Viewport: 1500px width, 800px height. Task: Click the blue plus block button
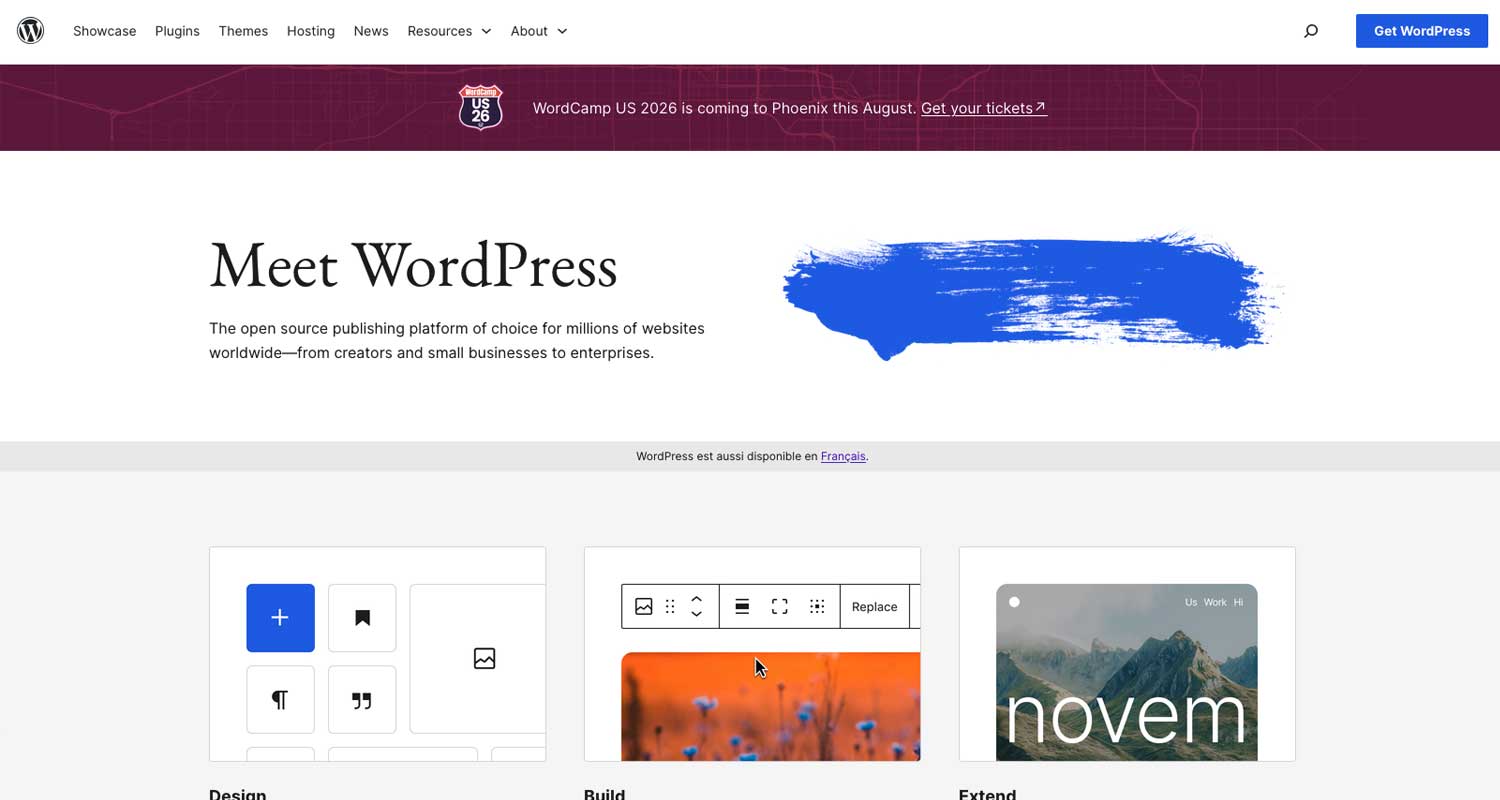[x=280, y=618]
